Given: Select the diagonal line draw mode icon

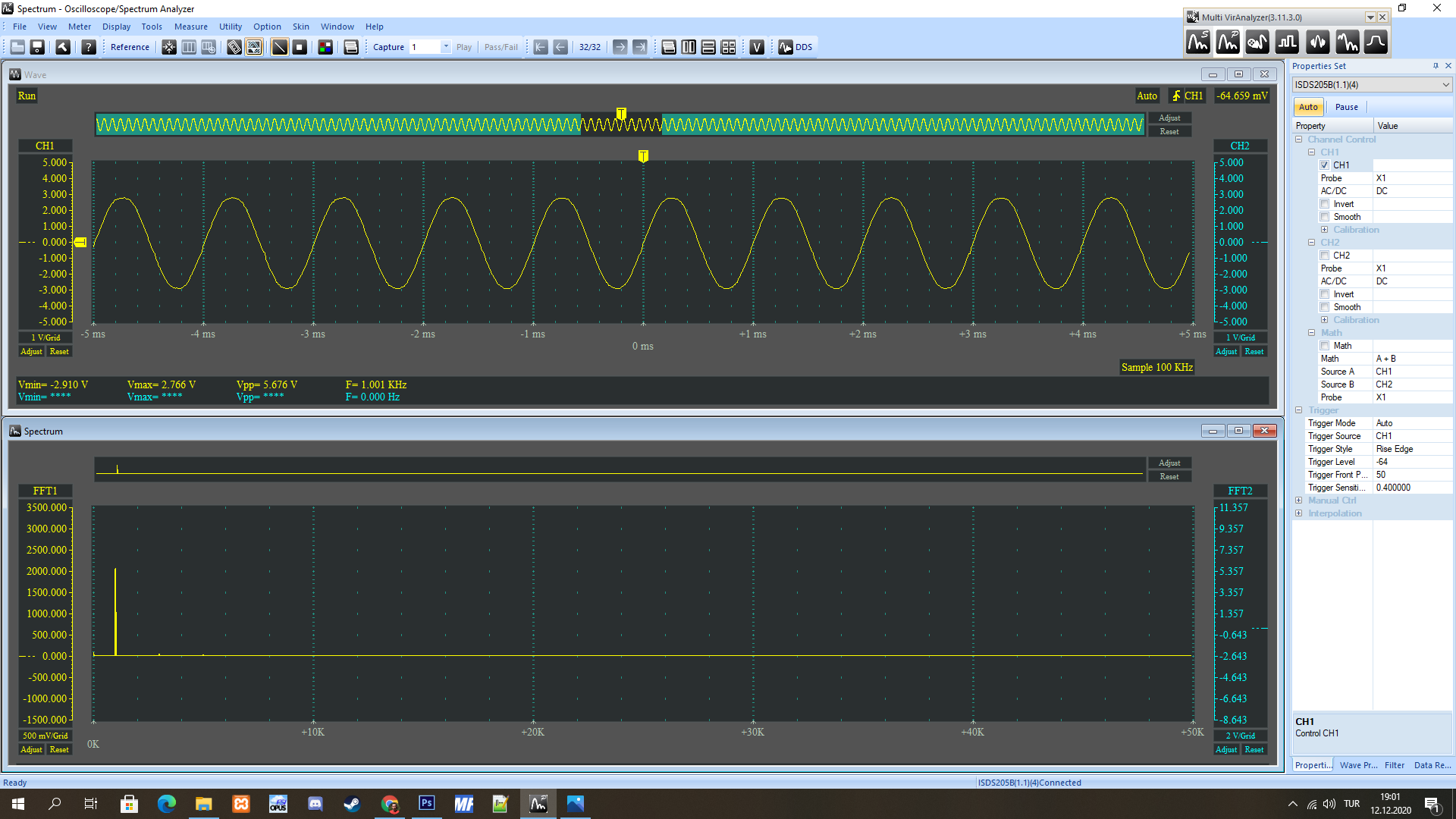Looking at the screenshot, I should (280, 47).
